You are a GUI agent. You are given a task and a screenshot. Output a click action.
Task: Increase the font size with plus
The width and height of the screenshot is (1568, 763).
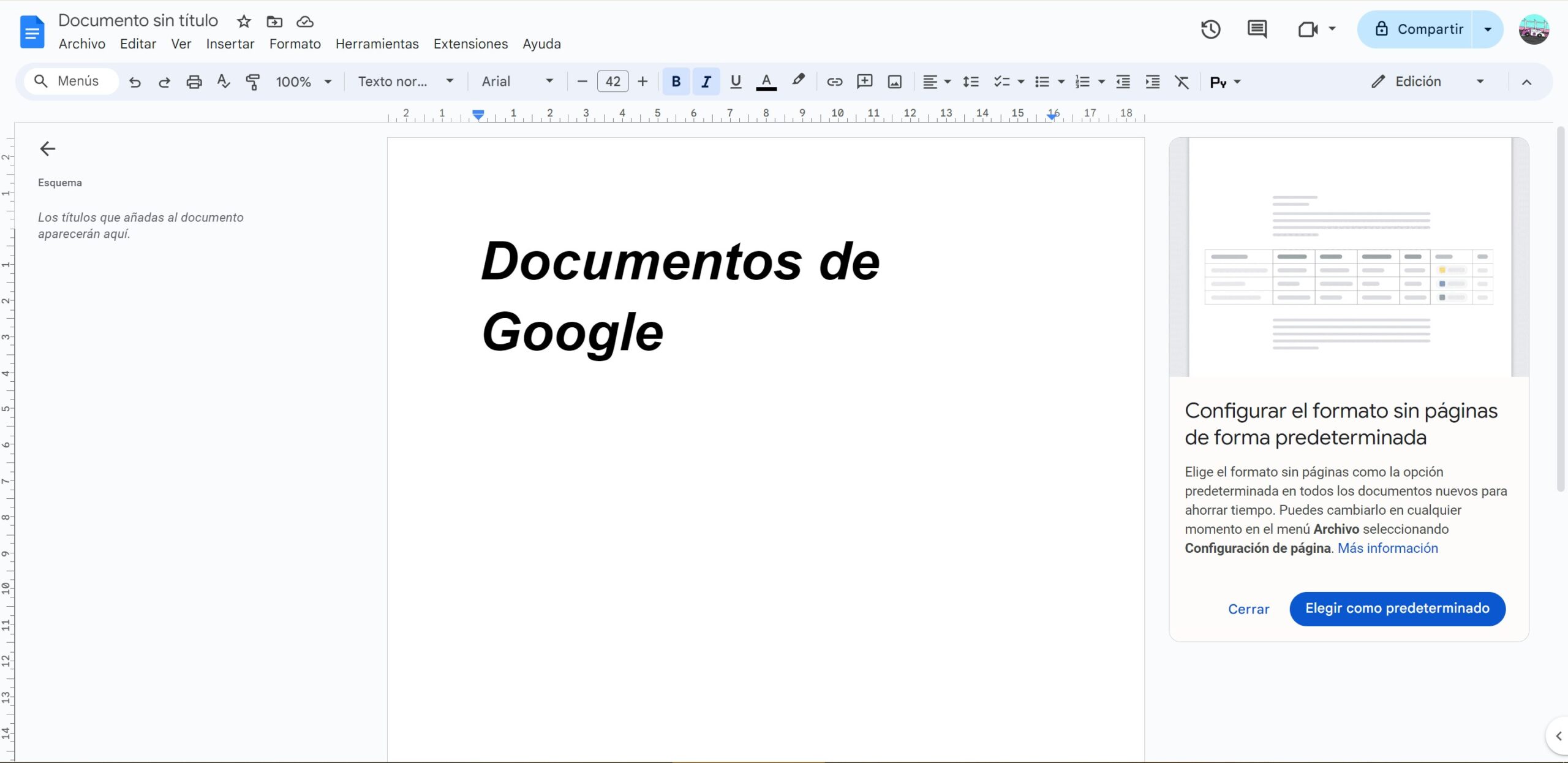coord(643,82)
